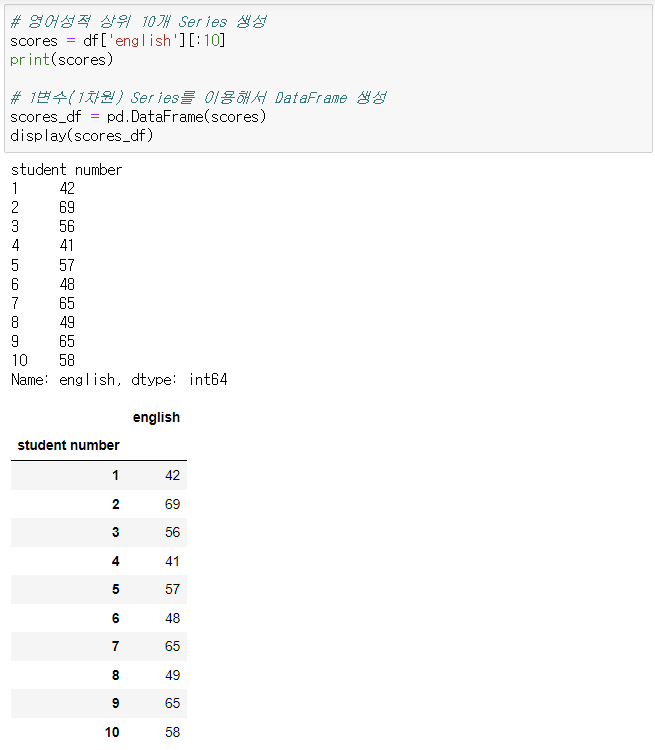Click the print(scores) code line
Viewport: 655px width, 750px height.
62,60
